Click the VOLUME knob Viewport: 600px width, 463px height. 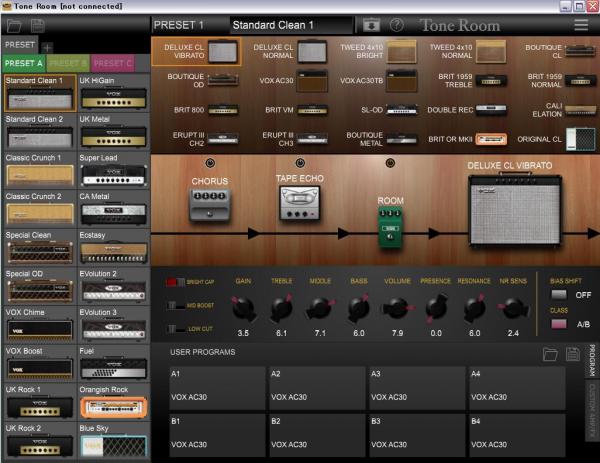coord(398,308)
